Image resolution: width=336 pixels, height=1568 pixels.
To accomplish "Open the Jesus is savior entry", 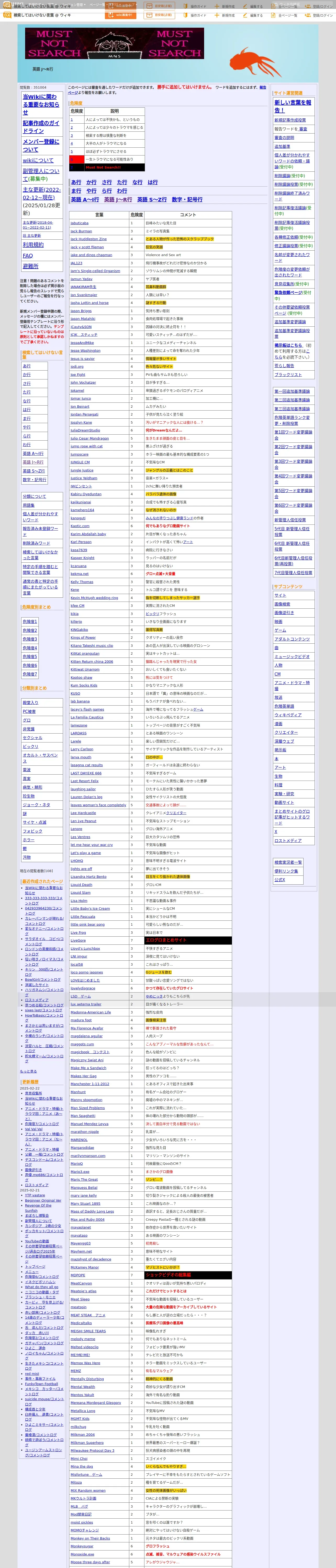I will 82,359.
